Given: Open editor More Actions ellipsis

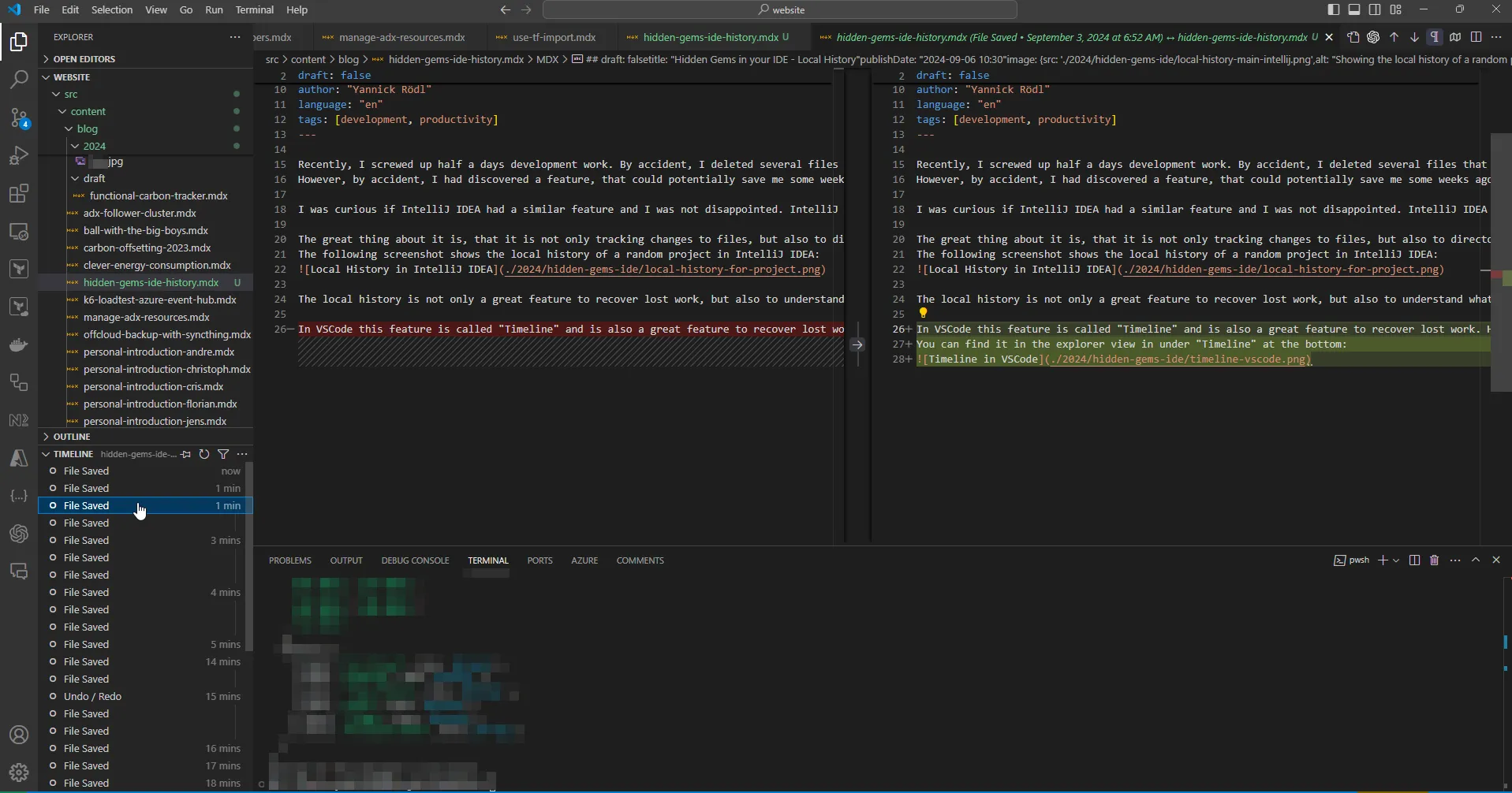Looking at the screenshot, I should 1496,37.
